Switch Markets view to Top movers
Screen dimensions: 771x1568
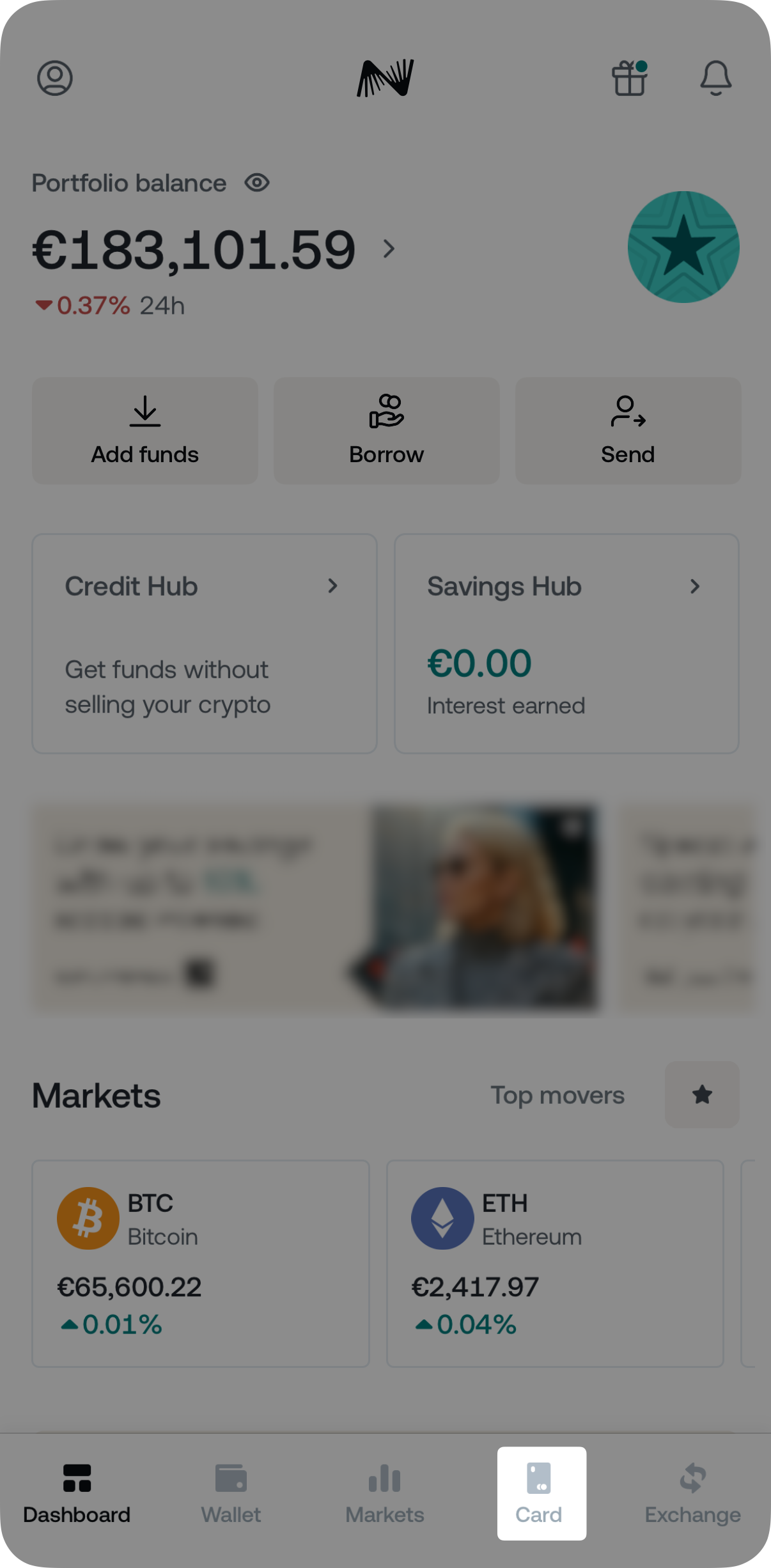point(557,1095)
